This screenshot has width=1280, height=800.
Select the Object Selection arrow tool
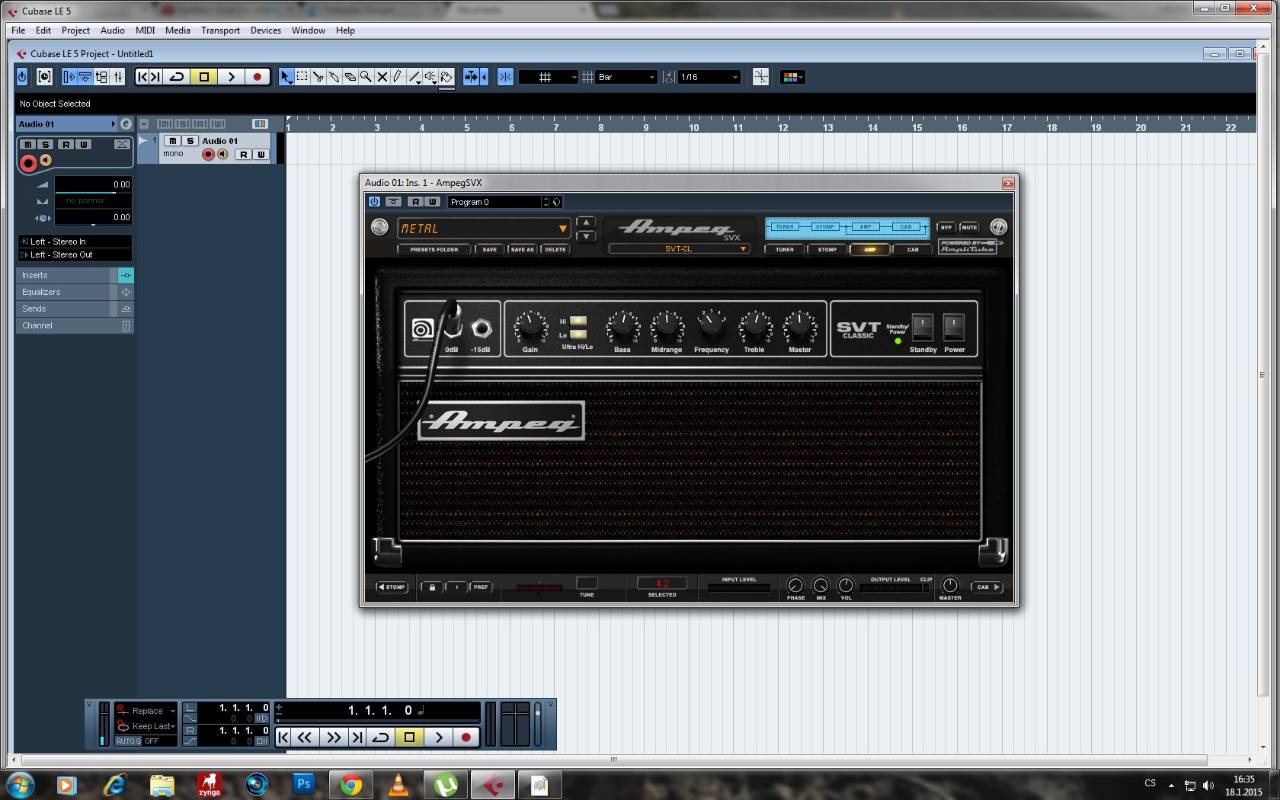point(286,77)
